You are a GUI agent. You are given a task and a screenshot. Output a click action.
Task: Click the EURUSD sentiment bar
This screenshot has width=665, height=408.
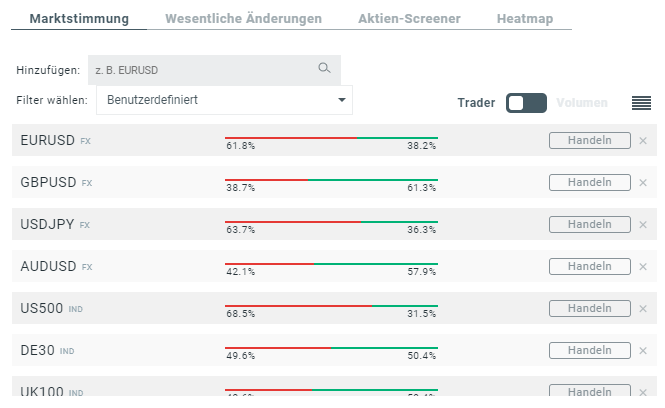click(x=331, y=138)
